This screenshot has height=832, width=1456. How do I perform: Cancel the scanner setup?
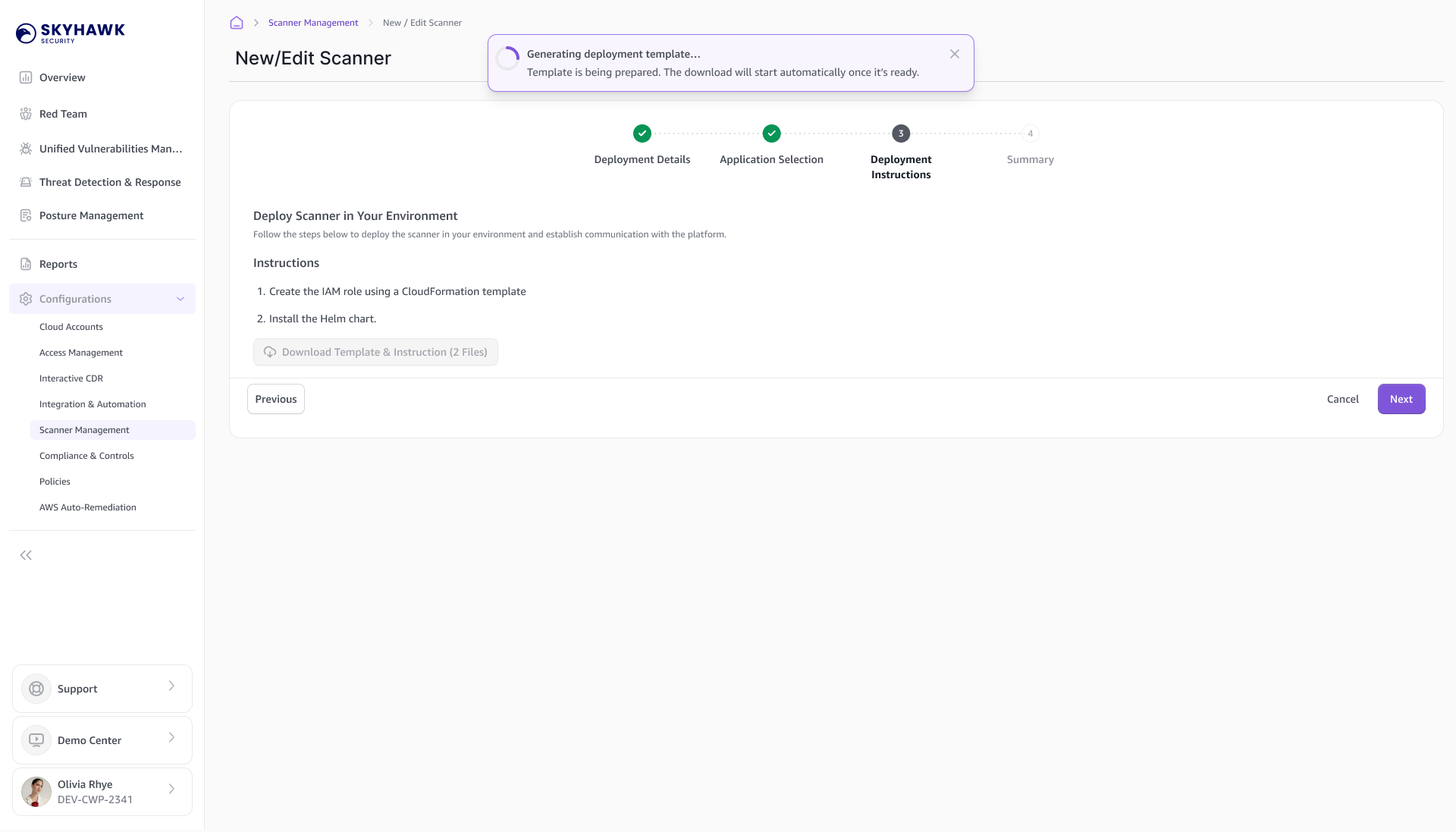1343,399
